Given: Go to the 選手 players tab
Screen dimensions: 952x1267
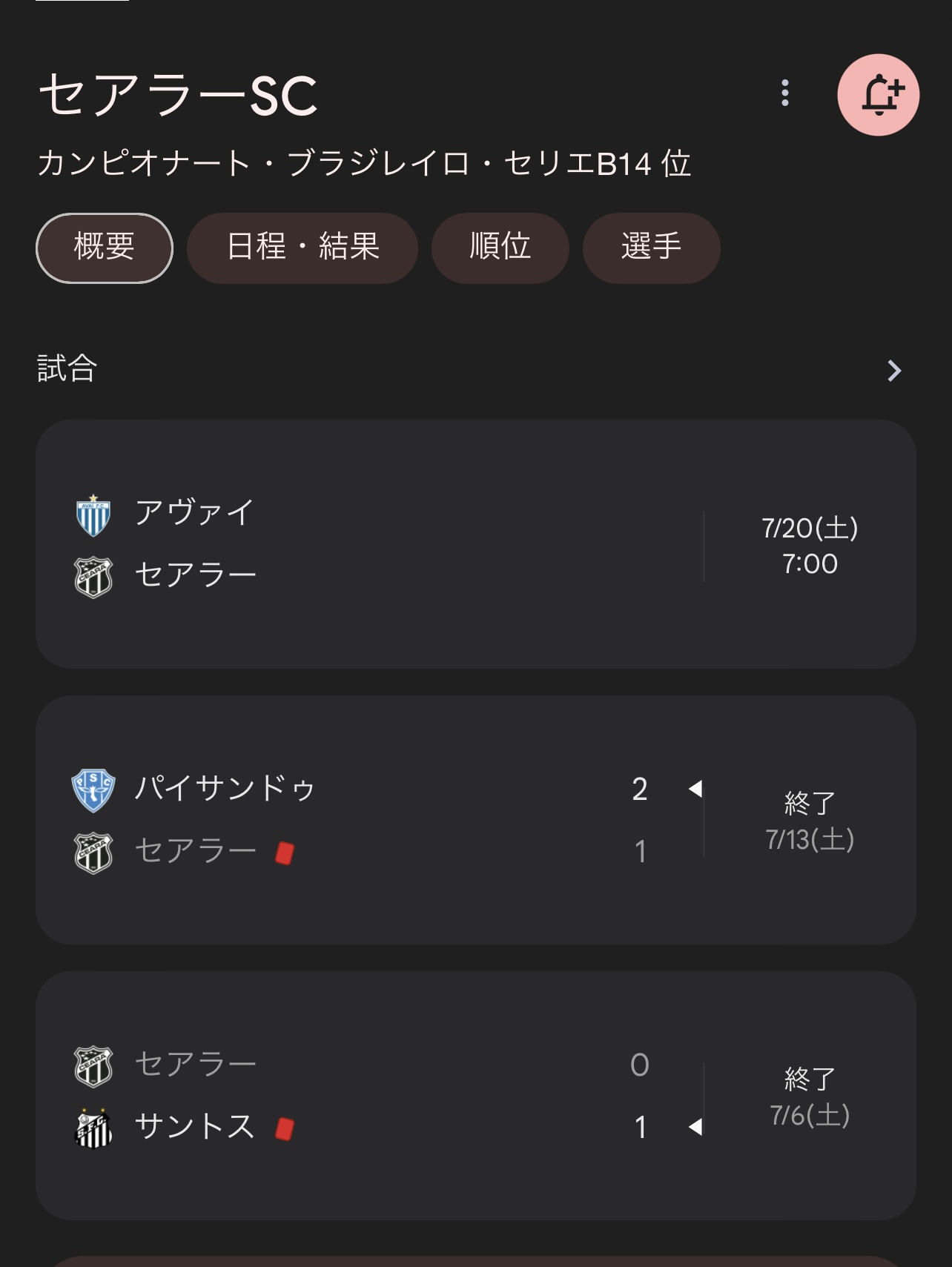Looking at the screenshot, I should (x=652, y=248).
